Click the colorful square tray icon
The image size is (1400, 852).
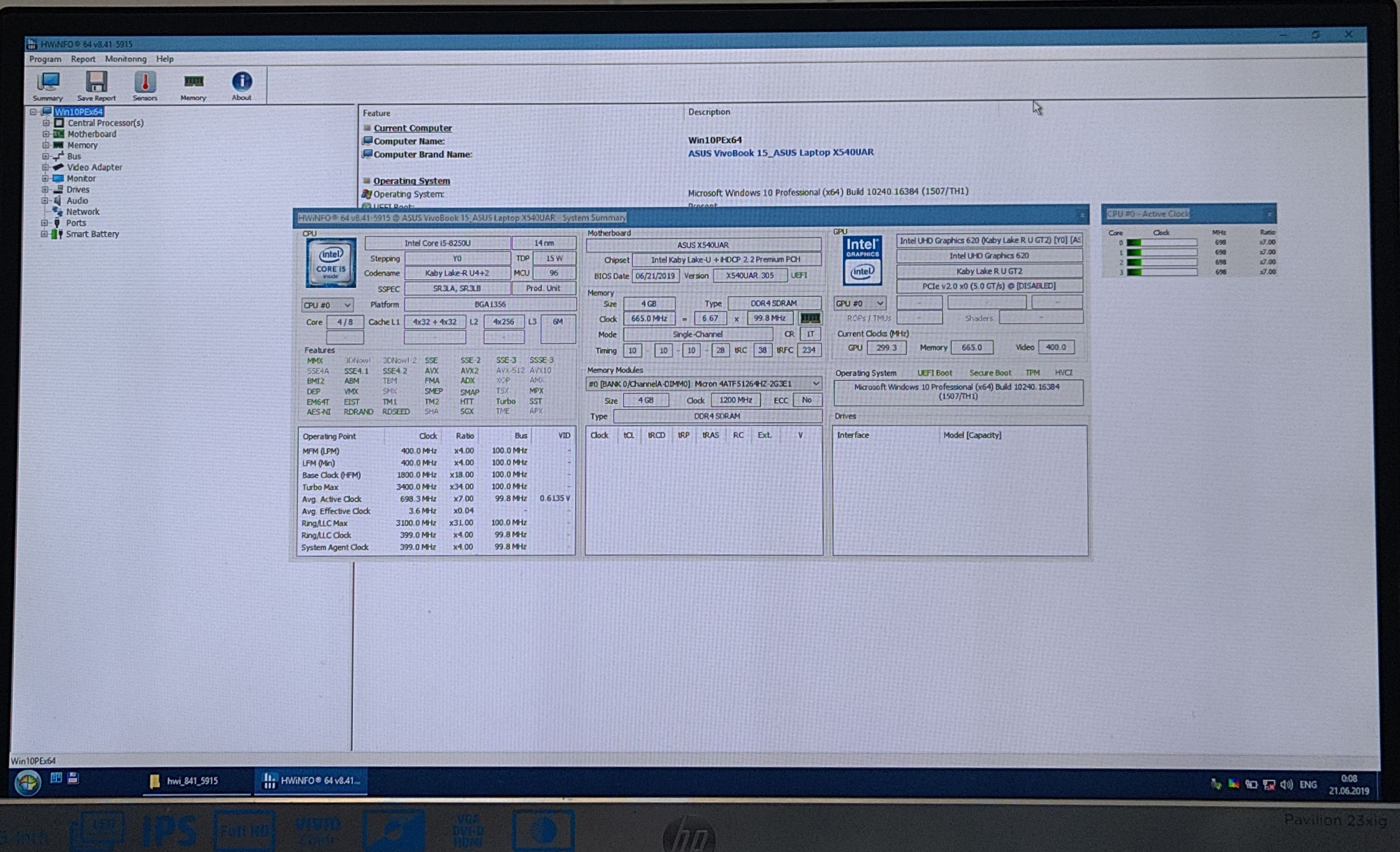coord(1234,783)
